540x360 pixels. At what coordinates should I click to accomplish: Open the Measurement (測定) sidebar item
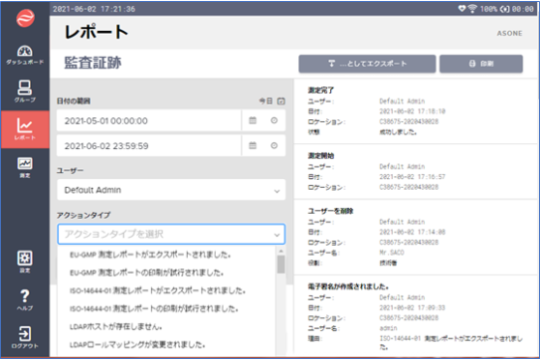coord(25,167)
